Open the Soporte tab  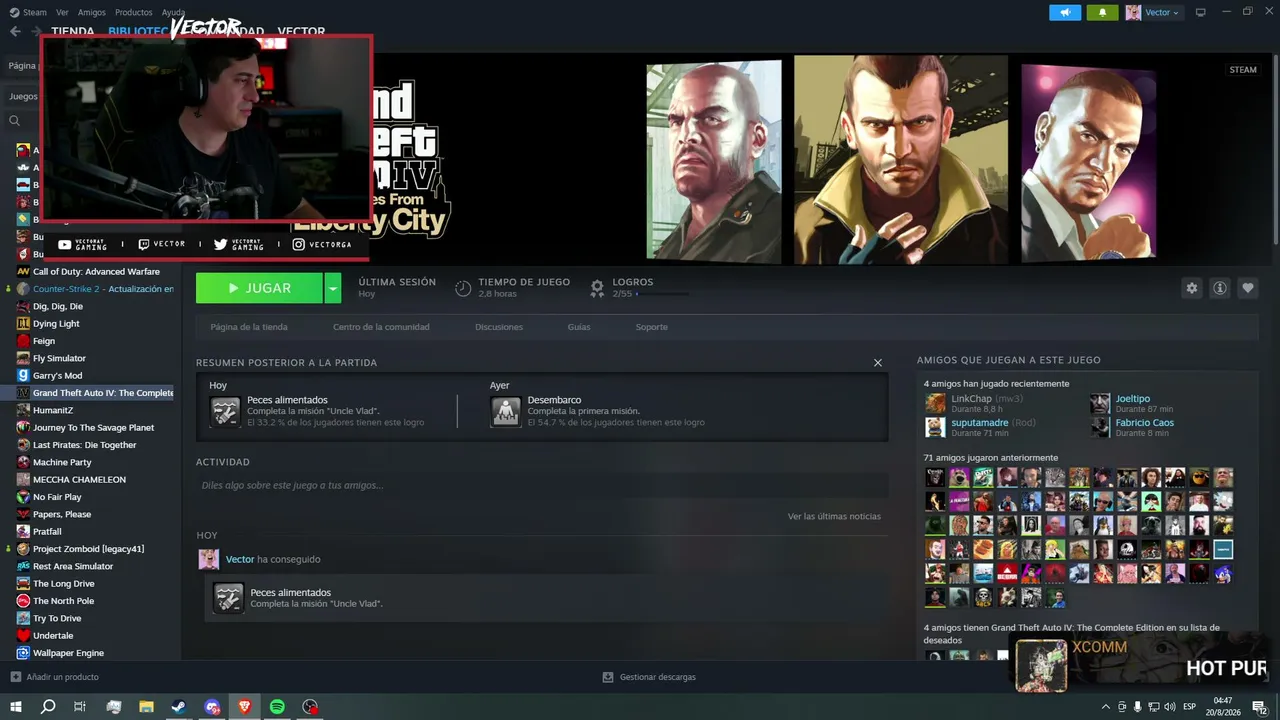click(651, 327)
